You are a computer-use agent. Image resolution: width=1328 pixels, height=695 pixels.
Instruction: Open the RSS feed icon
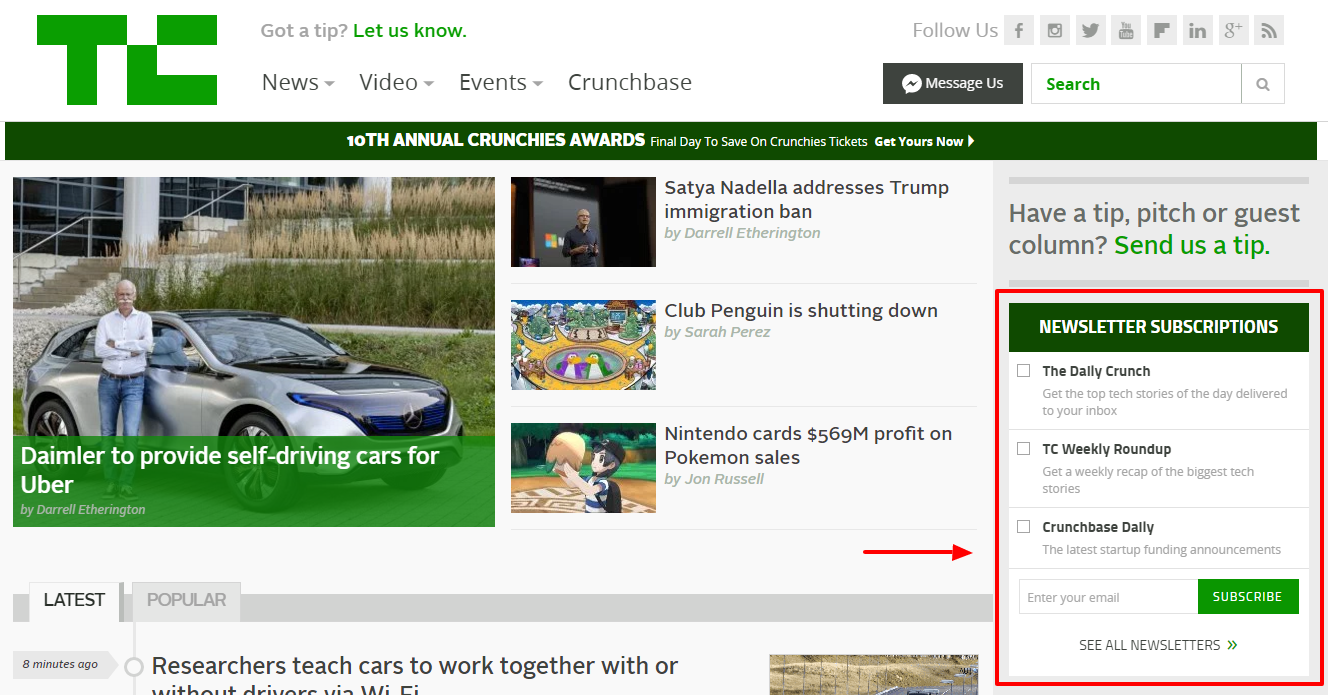tap(1269, 30)
